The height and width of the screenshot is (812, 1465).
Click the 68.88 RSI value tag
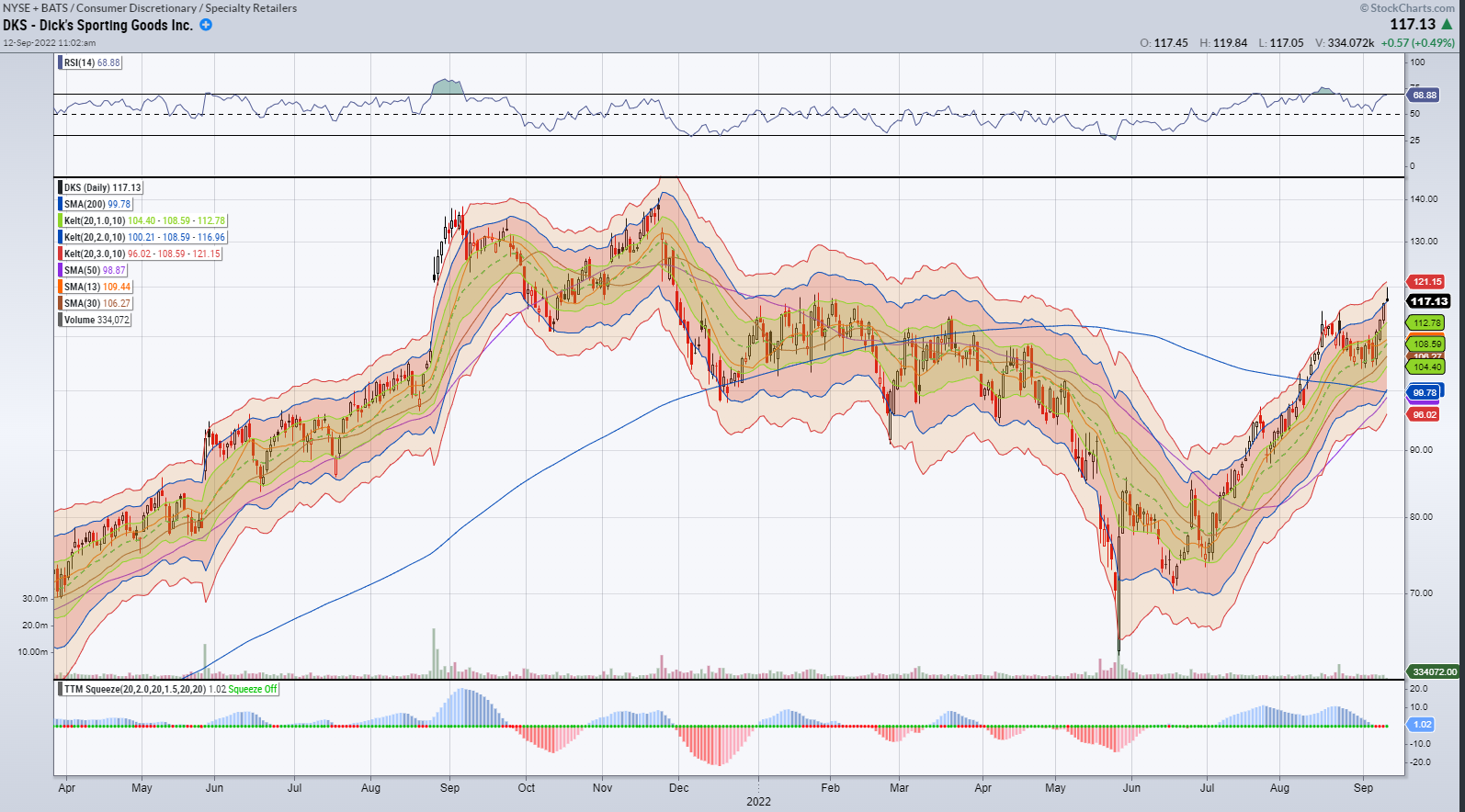(1424, 96)
